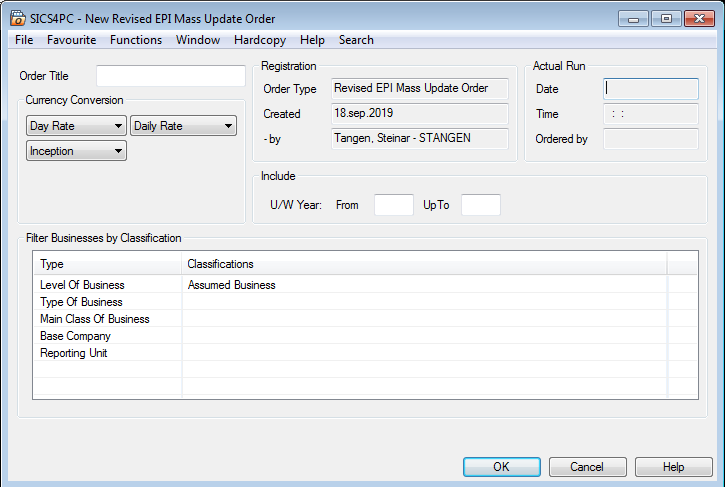Click the Order Type field
725x487 pixels.
tap(420, 88)
